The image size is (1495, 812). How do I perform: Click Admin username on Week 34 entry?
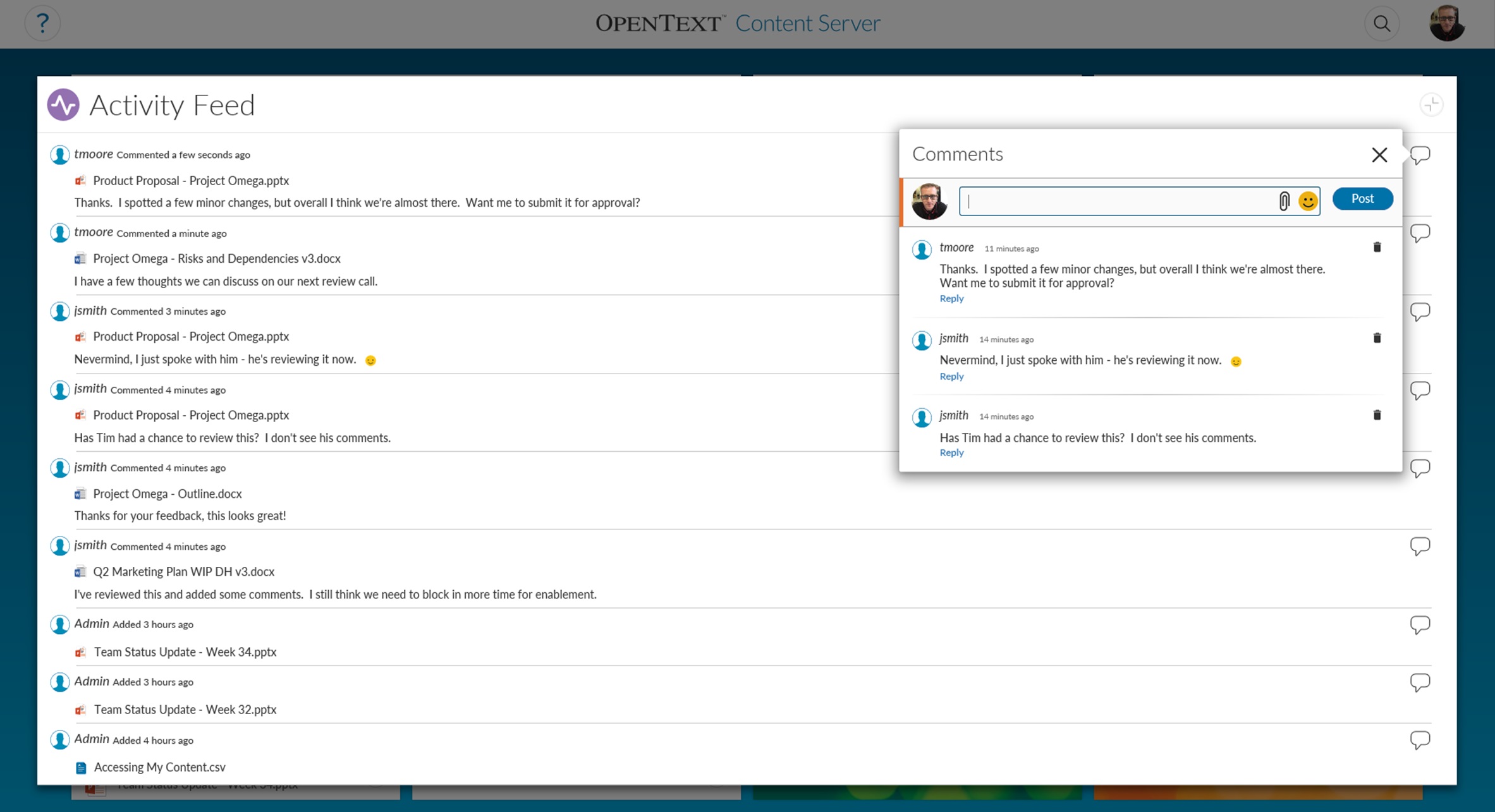pos(92,624)
